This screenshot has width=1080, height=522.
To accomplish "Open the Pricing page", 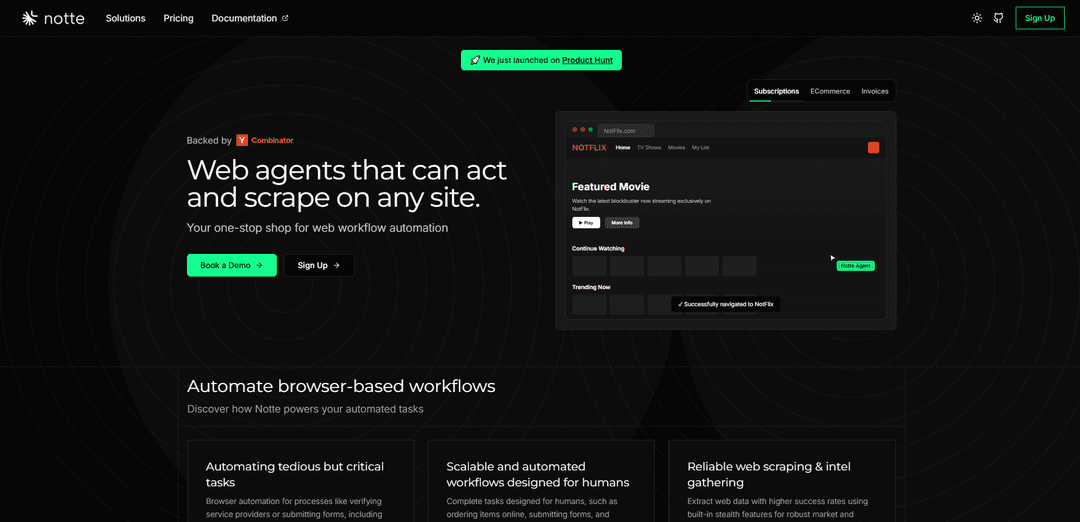I will [178, 19].
